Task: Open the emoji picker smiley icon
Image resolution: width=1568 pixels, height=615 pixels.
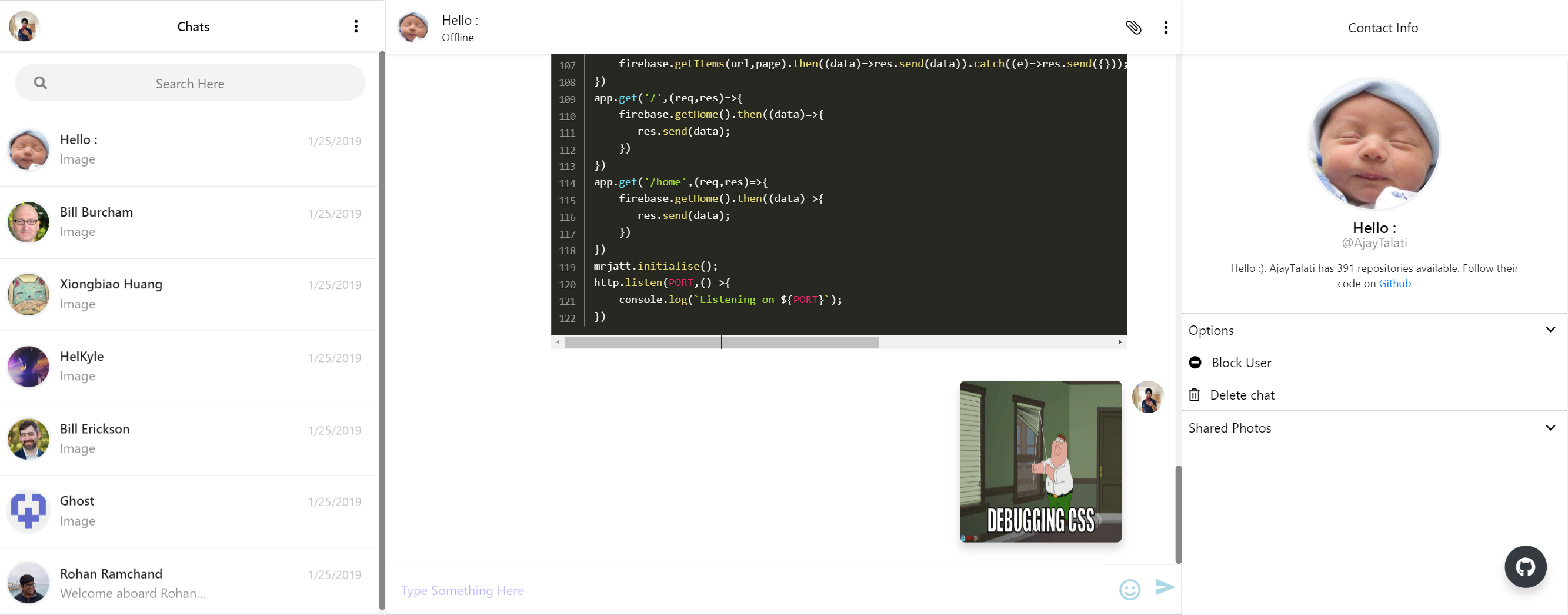Action: coord(1130,589)
